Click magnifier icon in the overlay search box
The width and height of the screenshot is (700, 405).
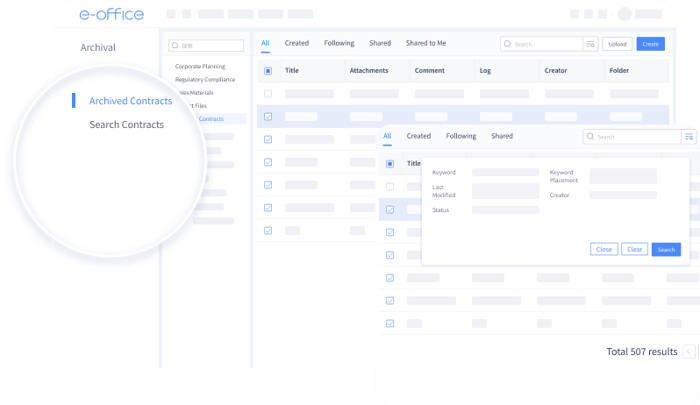pos(590,136)
